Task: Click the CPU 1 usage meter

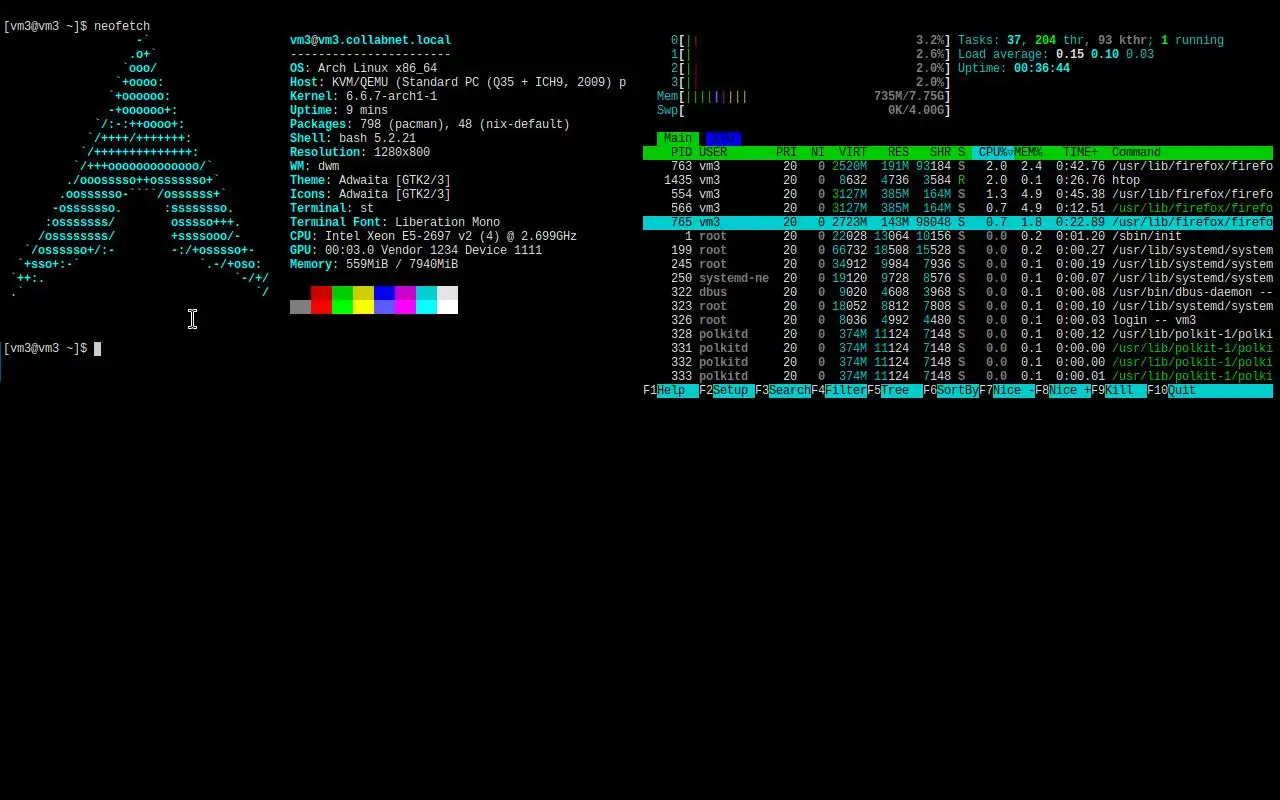Action: [811, 54]
